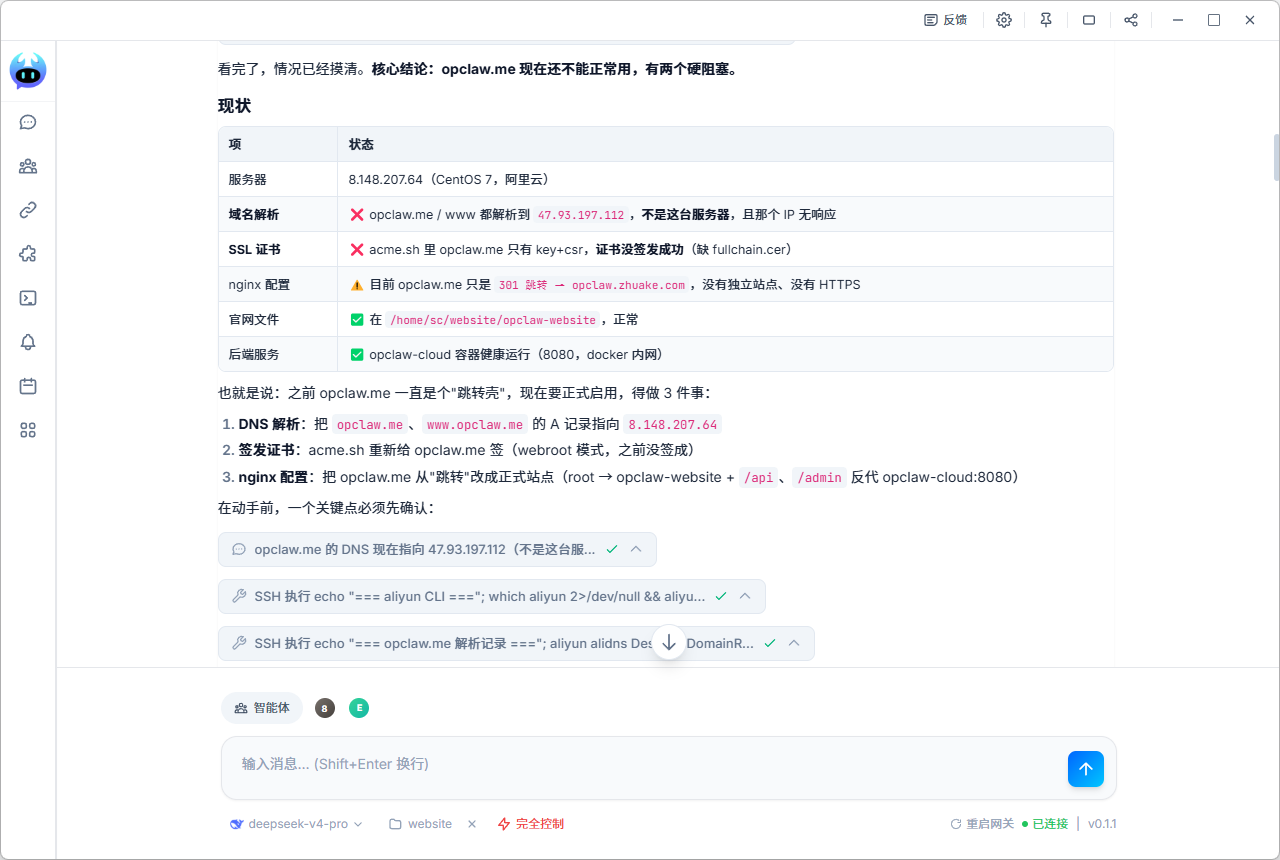Collapse the aliyun CLI SSH block

[744, 596]
